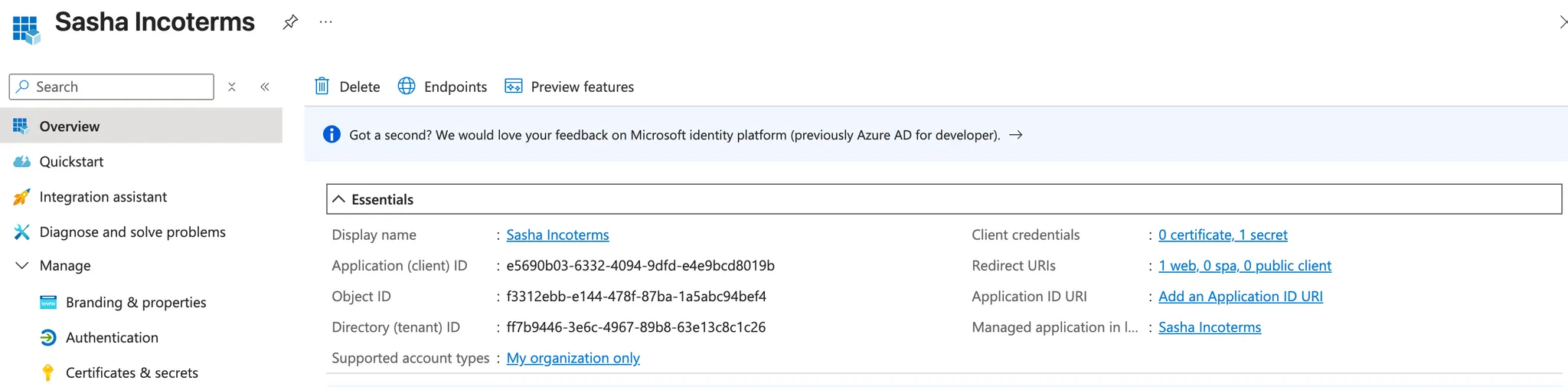The width and height of the screenshot is (1568, 387).
Task: Click the Display name label
Action: coord(374,234)
